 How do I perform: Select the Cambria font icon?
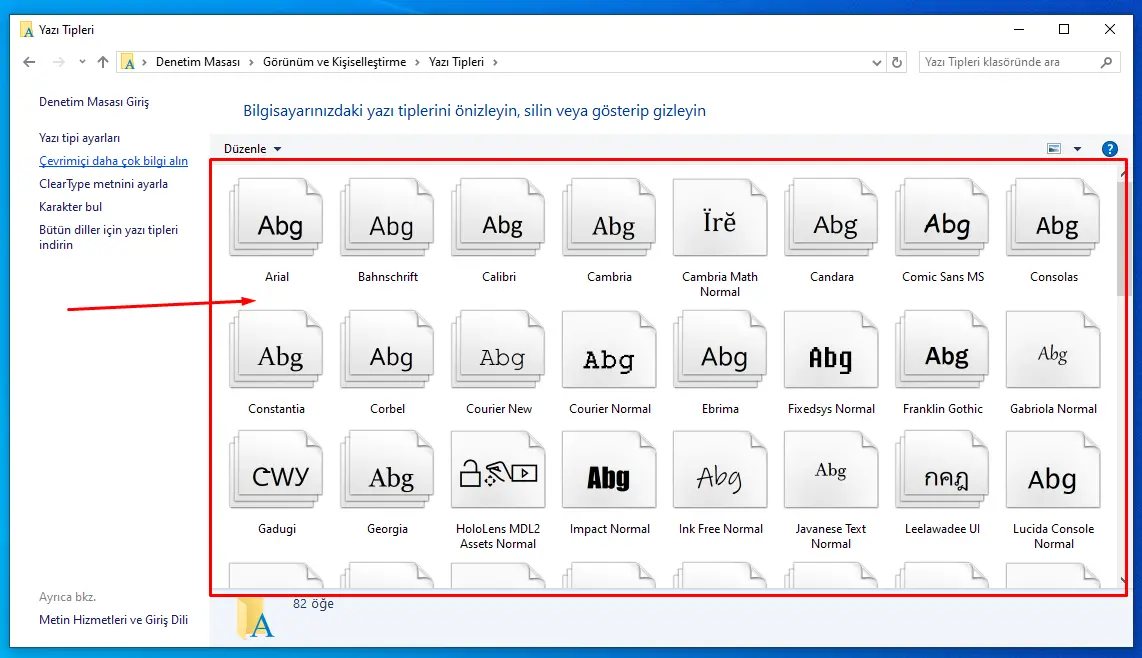[610, 217]
